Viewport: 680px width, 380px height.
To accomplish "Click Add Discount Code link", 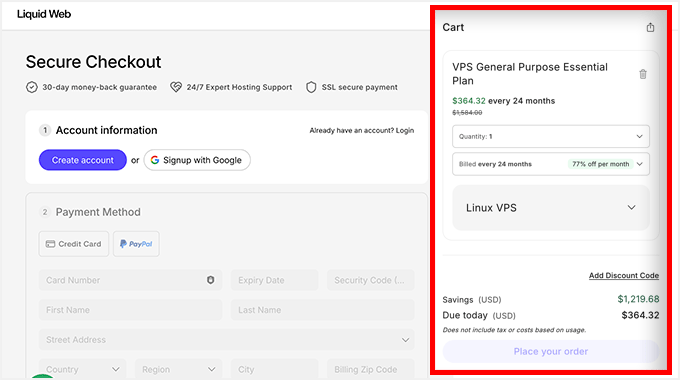I will click(x=624, y=275).
